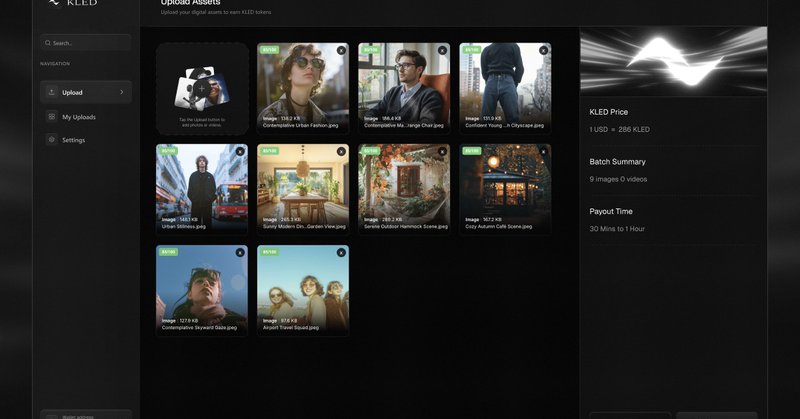Click the search box in sidebar
The height and width of the screenshot is (419, 800).
pyautogui.click(x=86, y=43)
